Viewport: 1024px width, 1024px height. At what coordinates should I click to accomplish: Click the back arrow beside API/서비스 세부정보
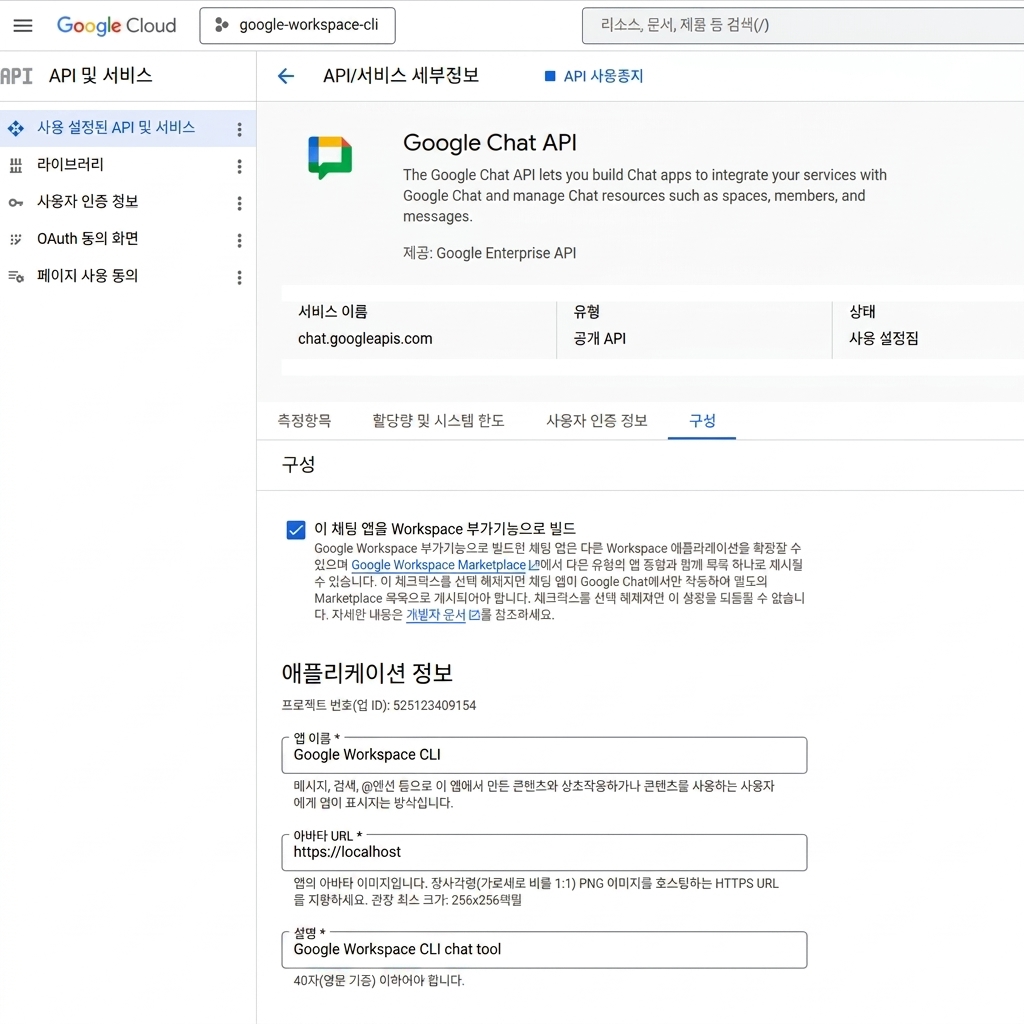286,76
